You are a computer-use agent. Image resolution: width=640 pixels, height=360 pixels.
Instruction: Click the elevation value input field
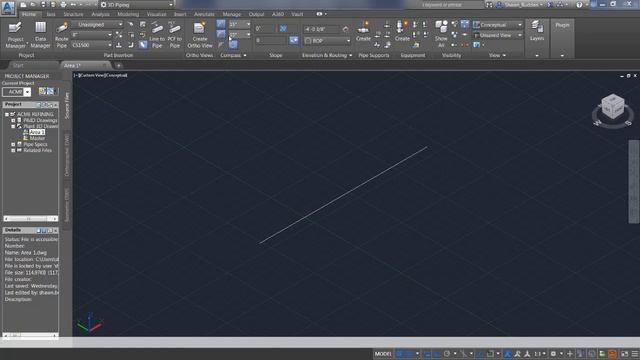pyautogui.click(x=322, y=29)
